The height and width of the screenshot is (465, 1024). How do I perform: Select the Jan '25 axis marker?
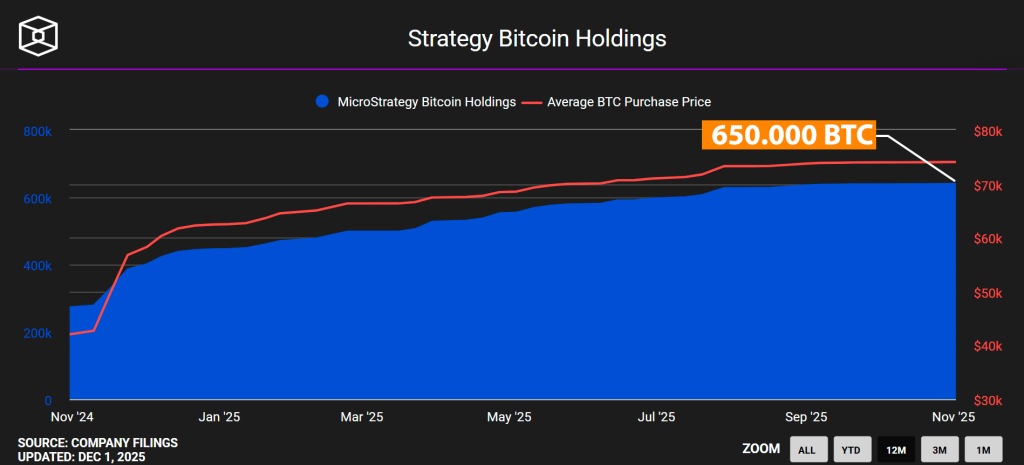coord(218,416)
